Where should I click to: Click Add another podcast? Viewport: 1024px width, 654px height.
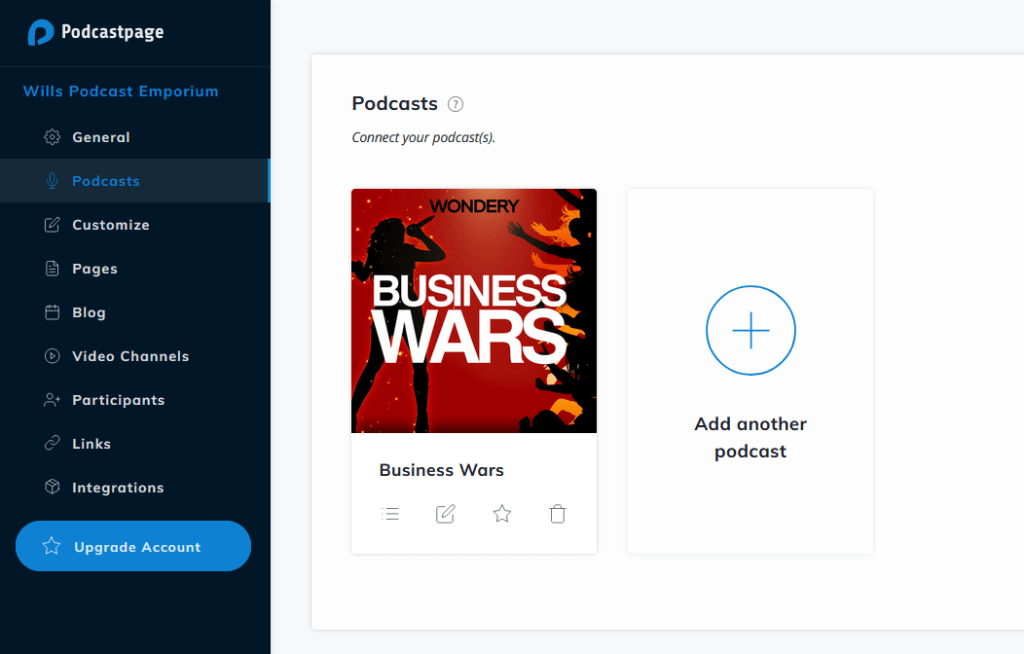click(x=750, y=437)
